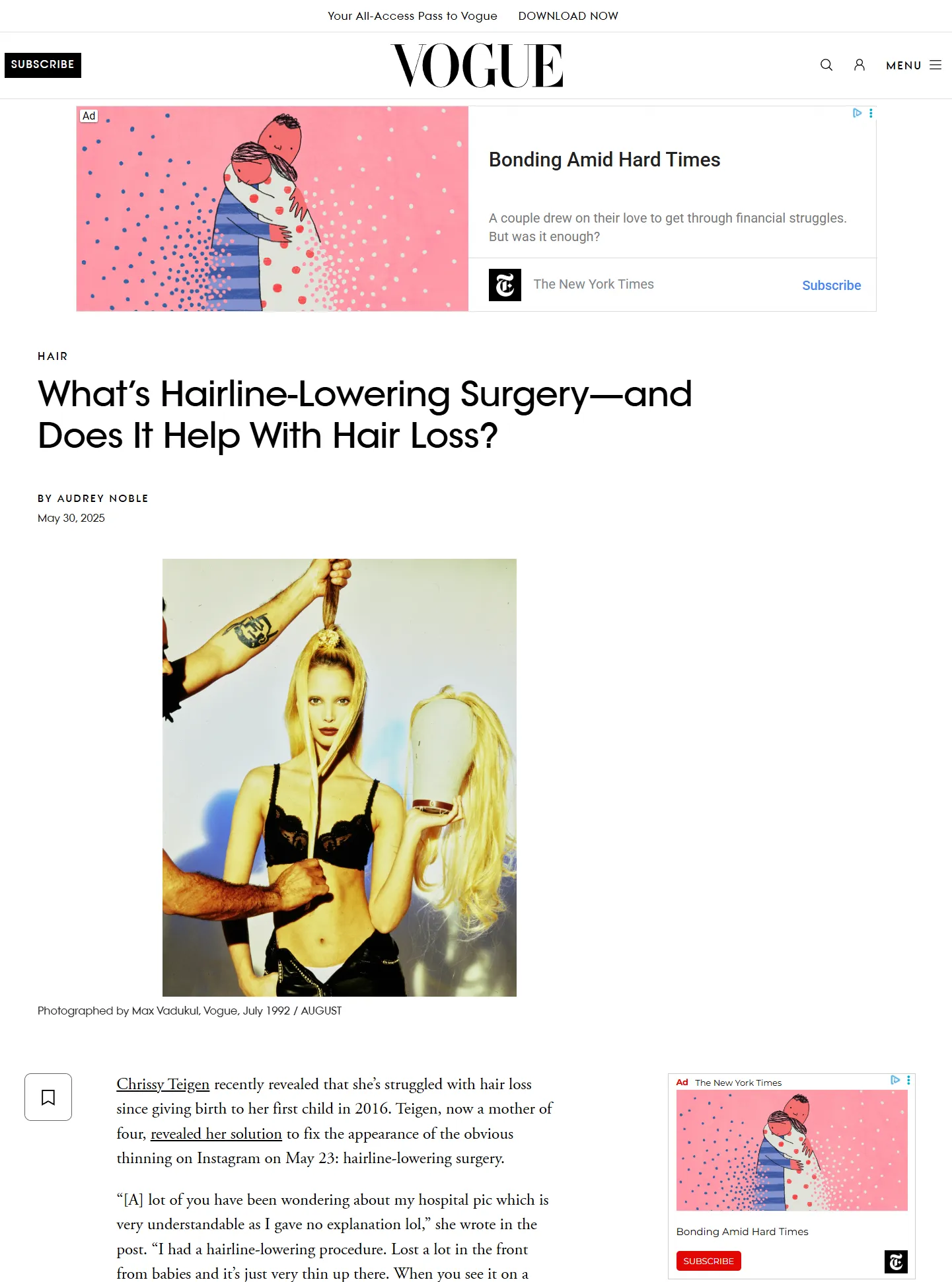952x1282 pixels.
Task: Click the AdChoices triangle icon on banner ad
Action: (x=857, y=113)
